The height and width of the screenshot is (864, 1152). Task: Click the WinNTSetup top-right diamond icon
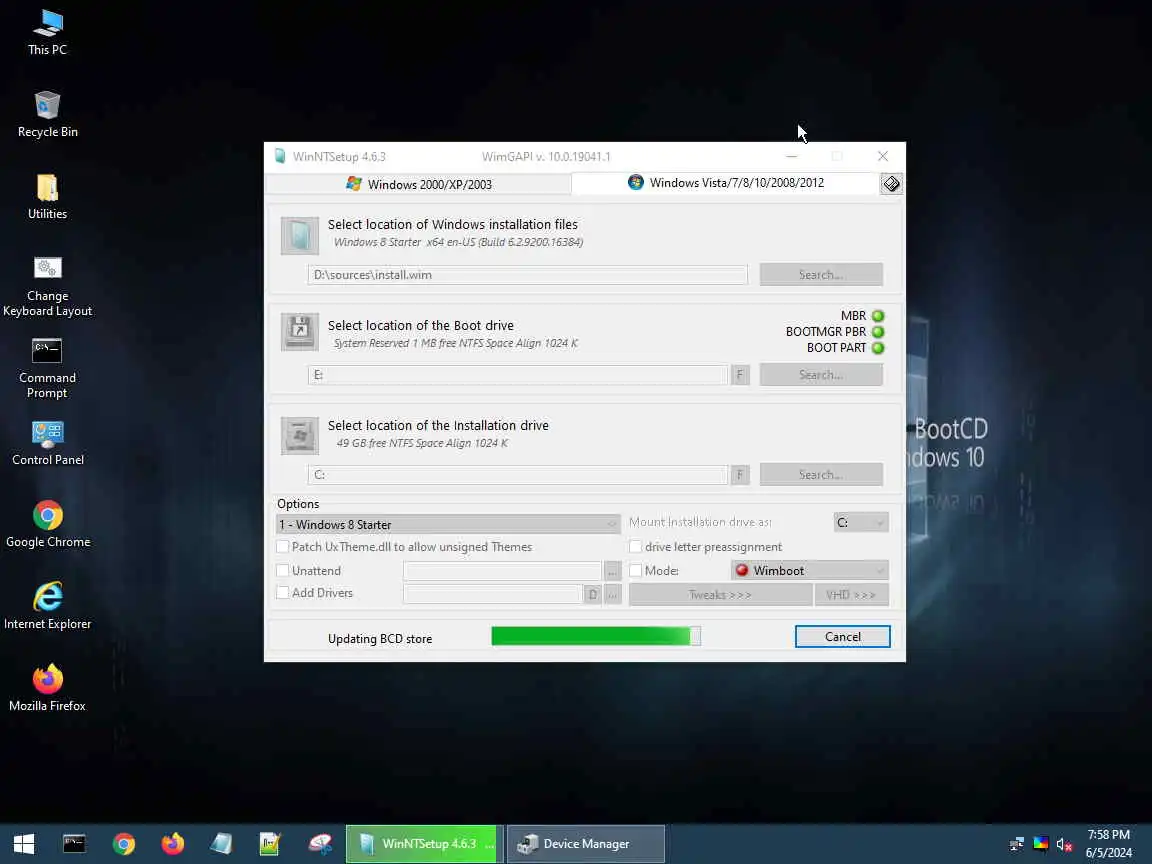click(x=891, y=184)
